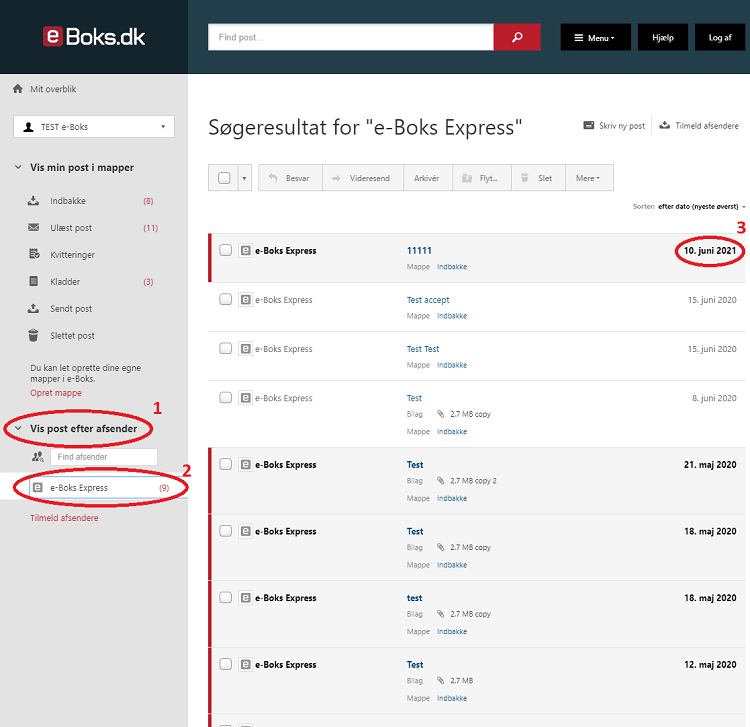Check the box for 21. maj 2020 message
Screen dimensions: 750x727
point(225,464)
